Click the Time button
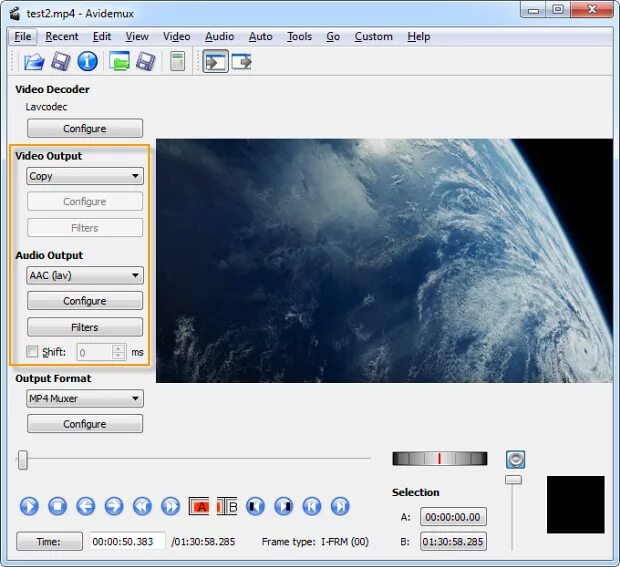The height and width of the screenshot is (567, 620). pos(49,541)
